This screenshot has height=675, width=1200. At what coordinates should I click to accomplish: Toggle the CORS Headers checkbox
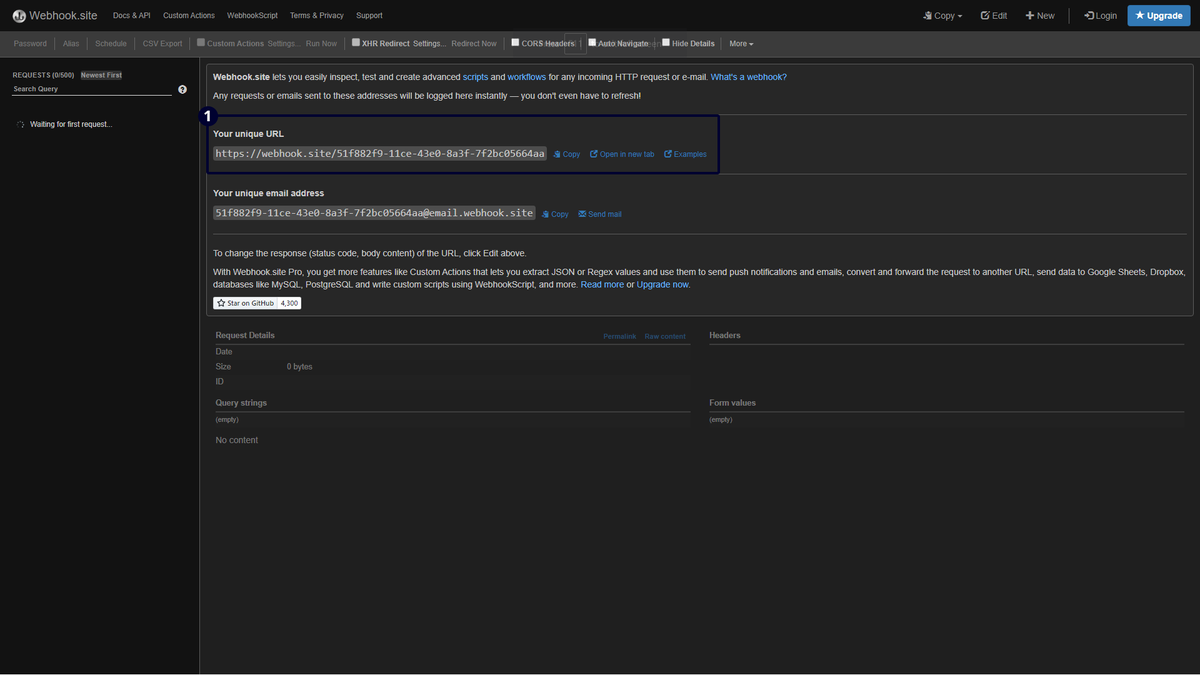[x=515, y=43]
